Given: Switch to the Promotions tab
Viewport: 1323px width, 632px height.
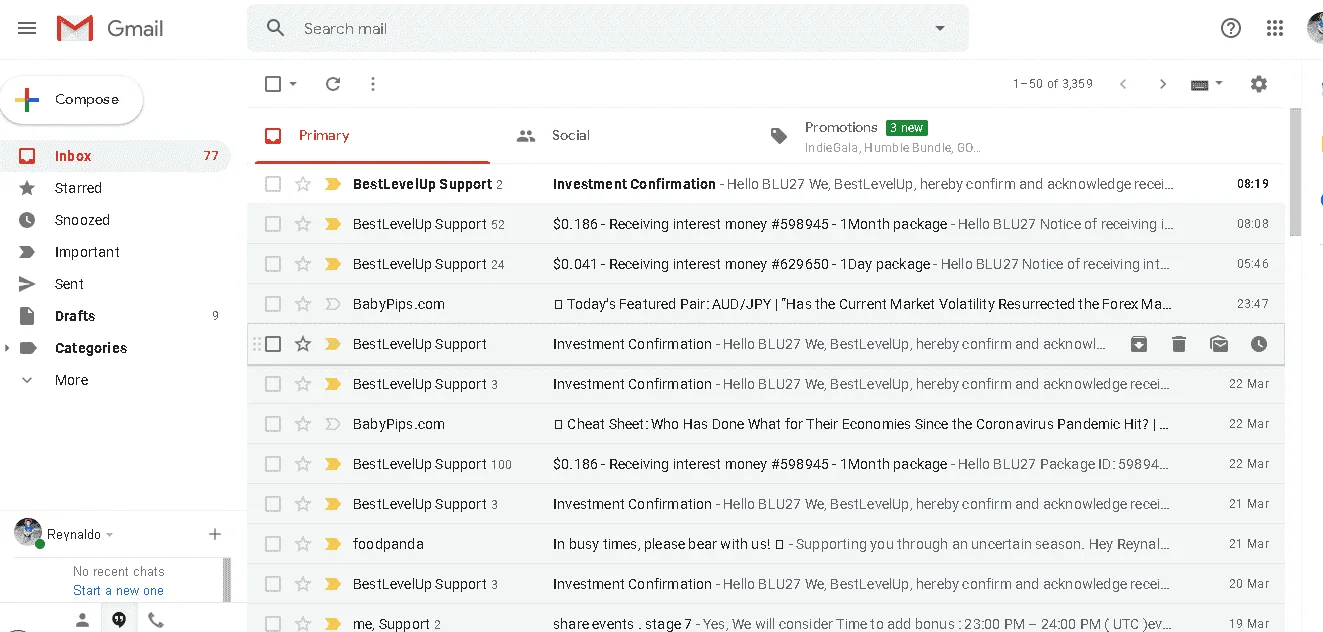Looking at the screenshot, I should point(880,135).
